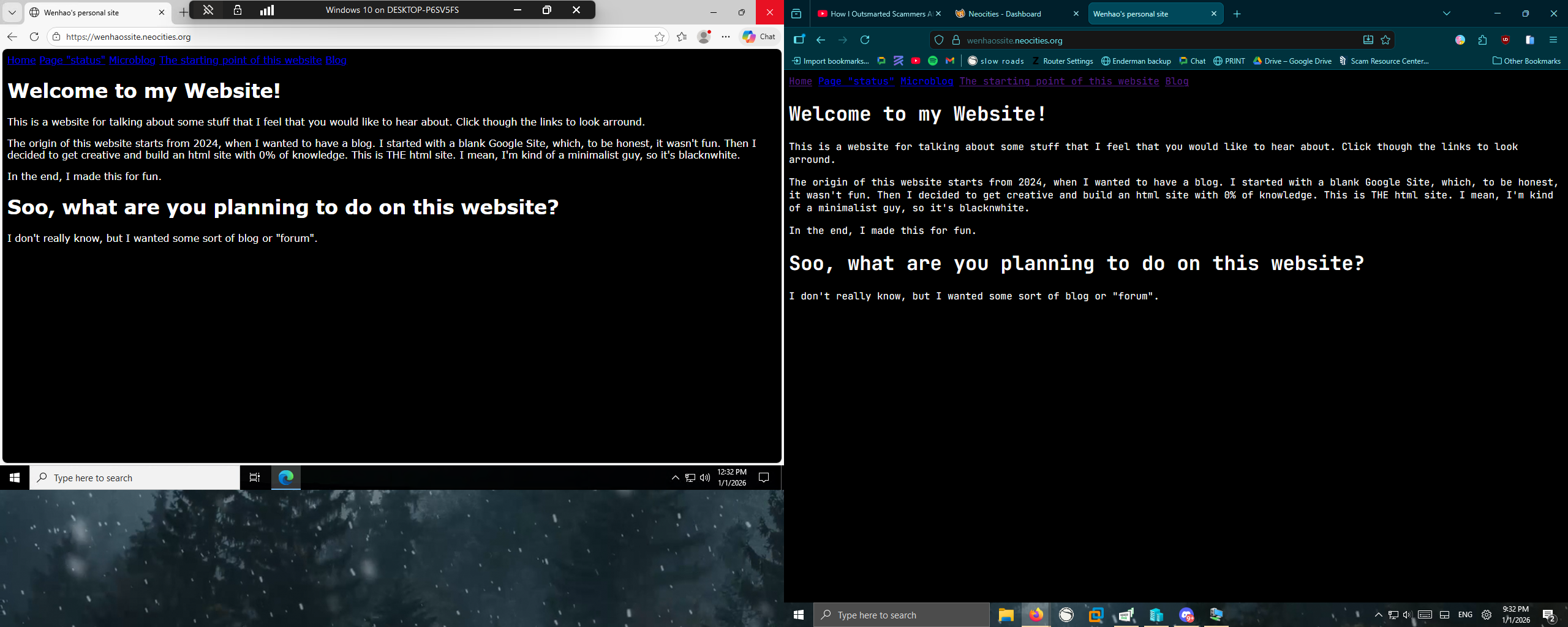The image size is (1568, 627).
Task: Toggle the lock icon on VM connection bar
Action: click(x=238, y=10)
